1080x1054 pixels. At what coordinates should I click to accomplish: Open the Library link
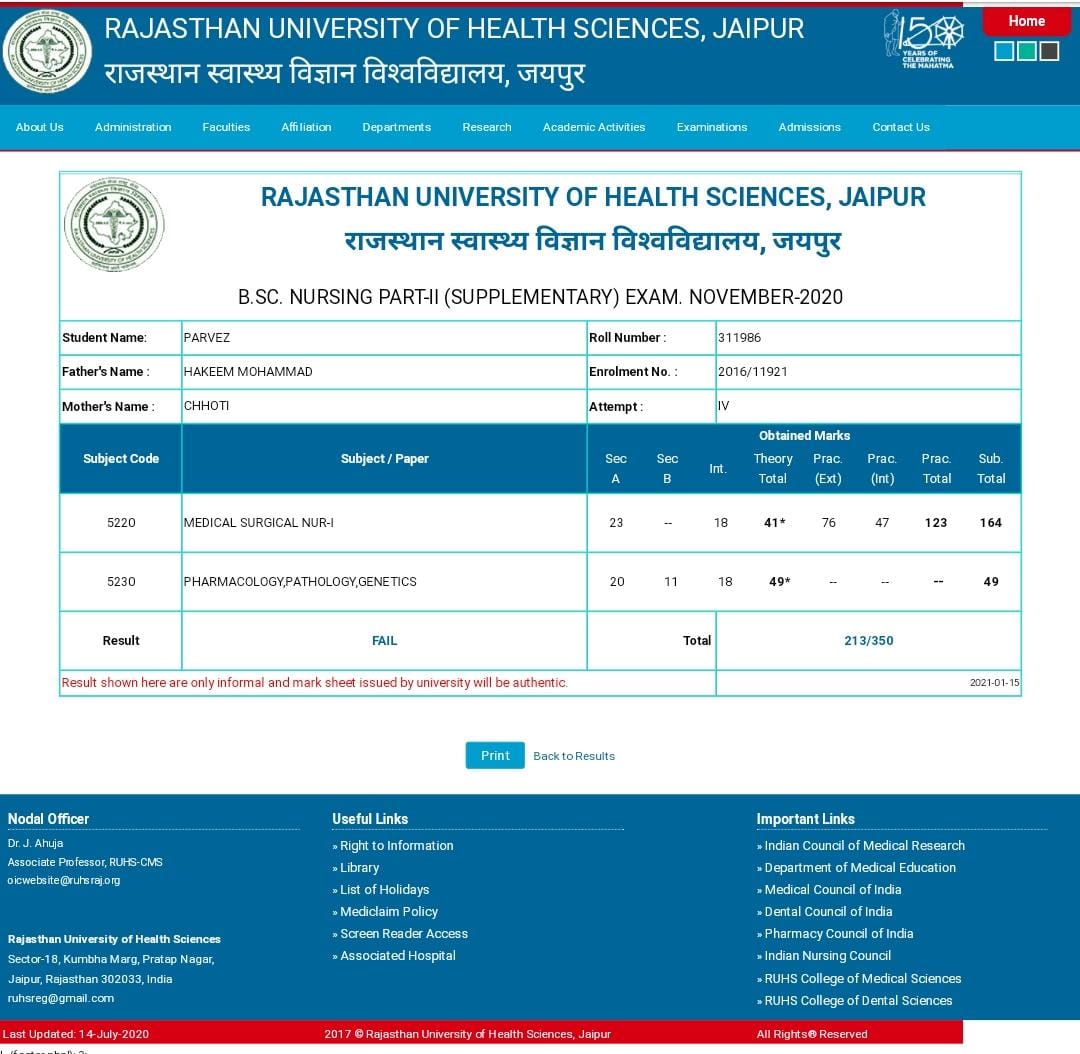click(x=360, y=867)
